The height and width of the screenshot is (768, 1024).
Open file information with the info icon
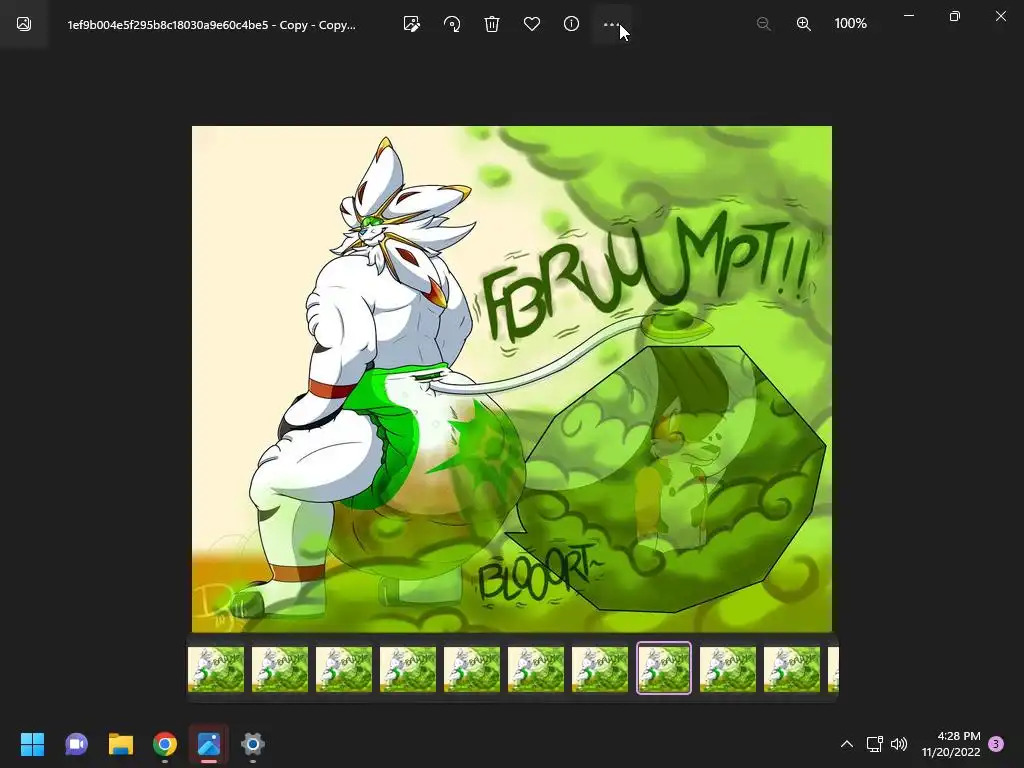point(571,24)
